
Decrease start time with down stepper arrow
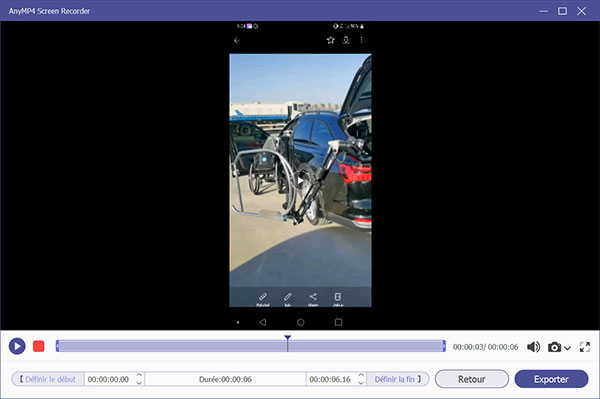pyautogui.click(x=139, y=383)
